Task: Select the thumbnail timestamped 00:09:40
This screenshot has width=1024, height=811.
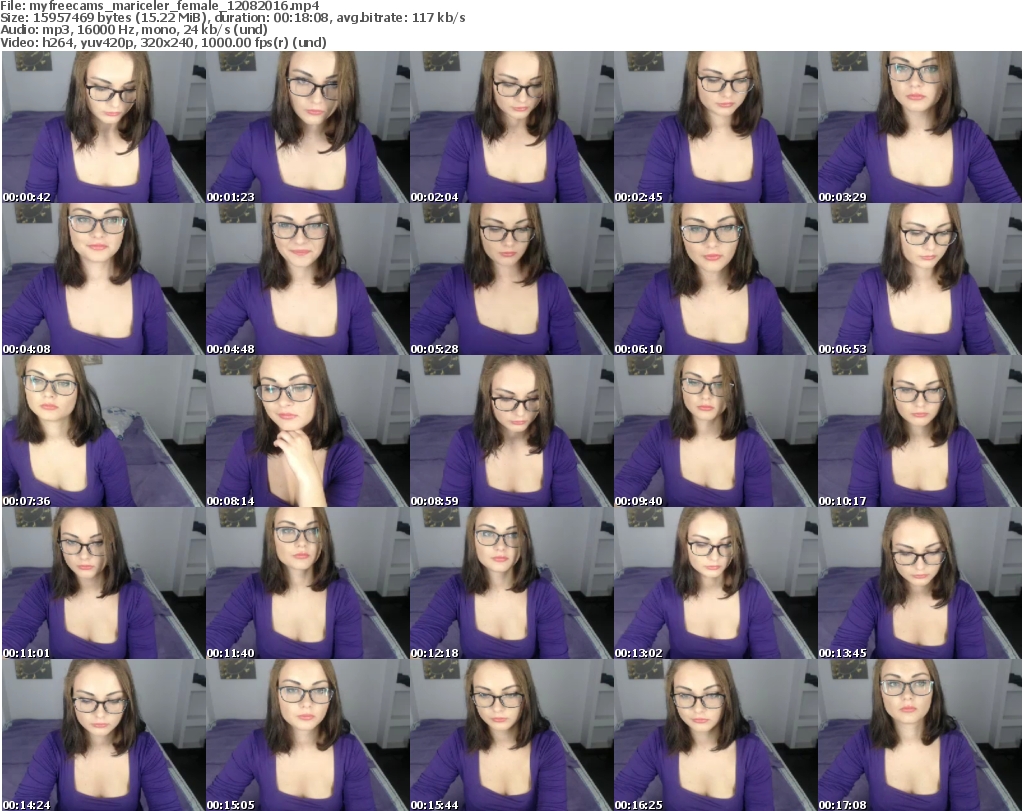Action: (x=715, y=432)
